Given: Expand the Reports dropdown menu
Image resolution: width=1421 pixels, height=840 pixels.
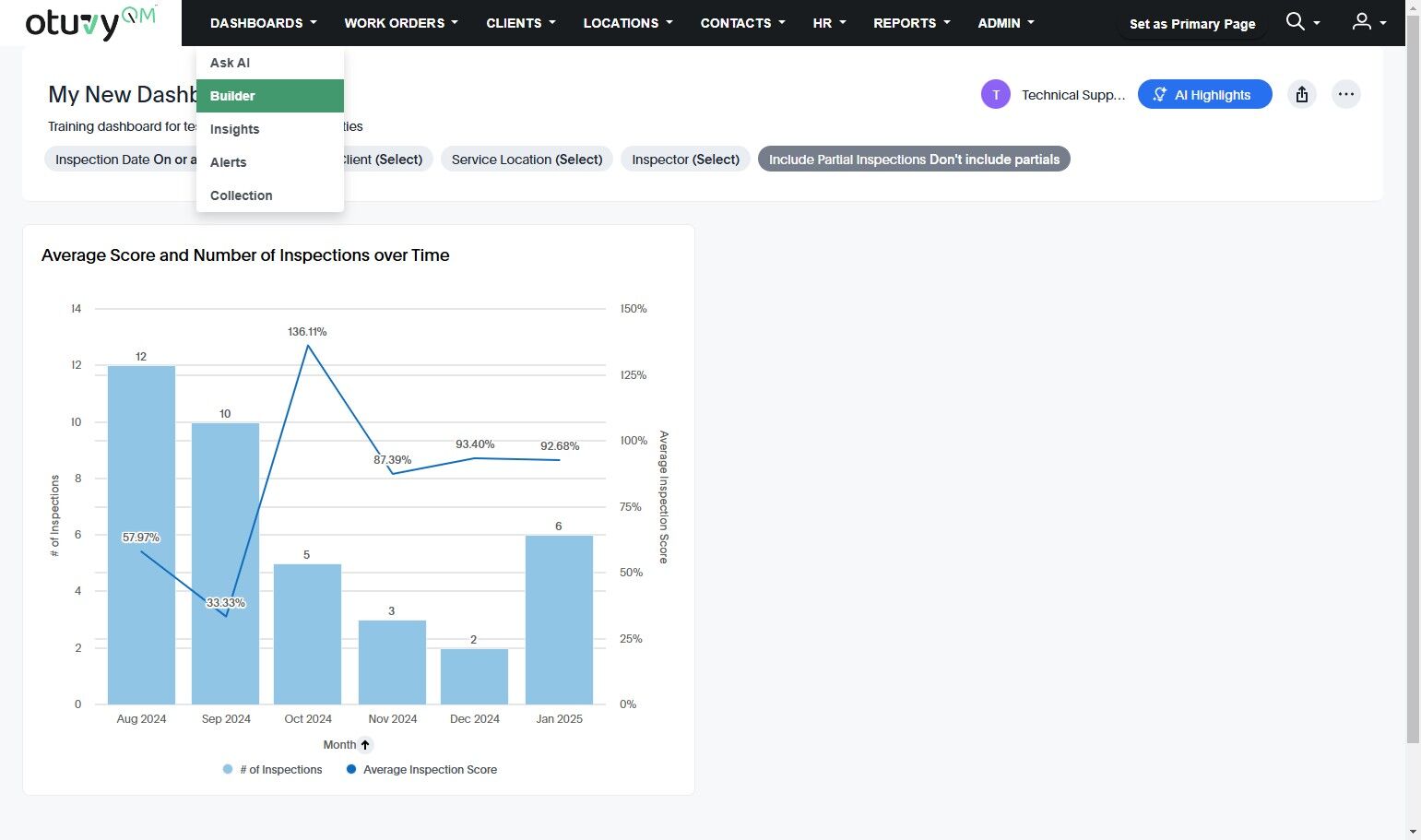Looking at the screenshot, I should click(911, 23).
